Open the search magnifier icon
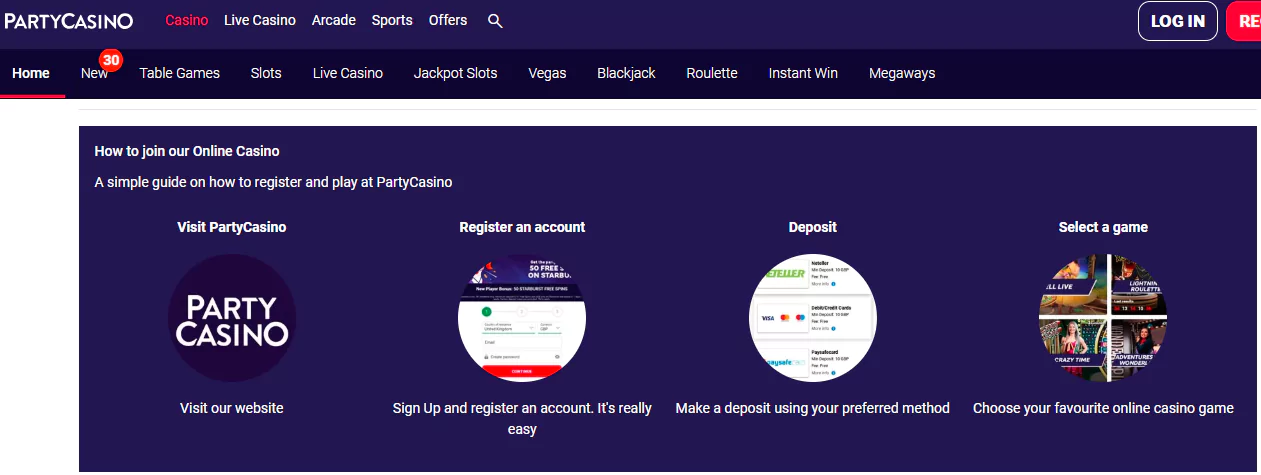The height and width of the screenshot is (475, 1261). point(495,21)
